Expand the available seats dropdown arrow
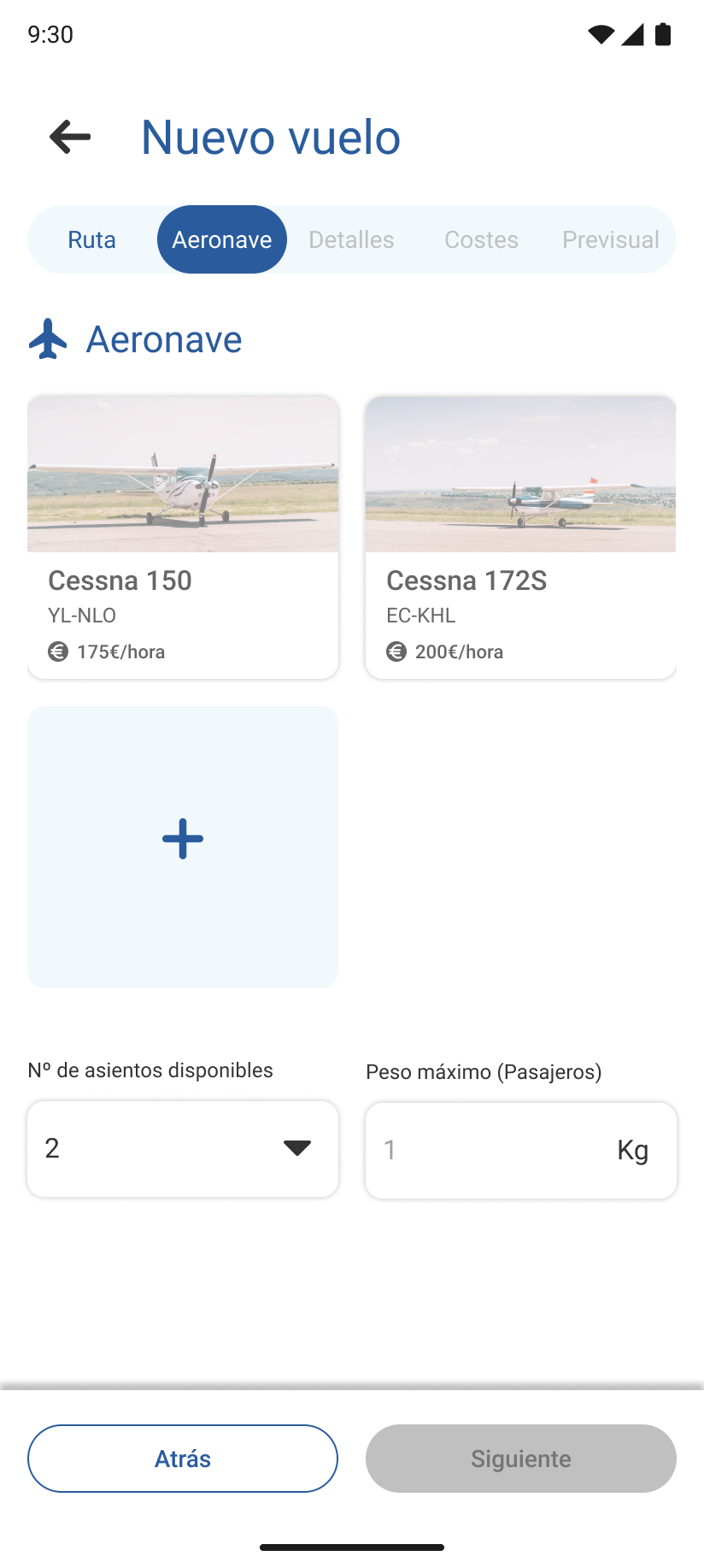704x1568 pixels. pyautogui.click(x=296, y=1148)
